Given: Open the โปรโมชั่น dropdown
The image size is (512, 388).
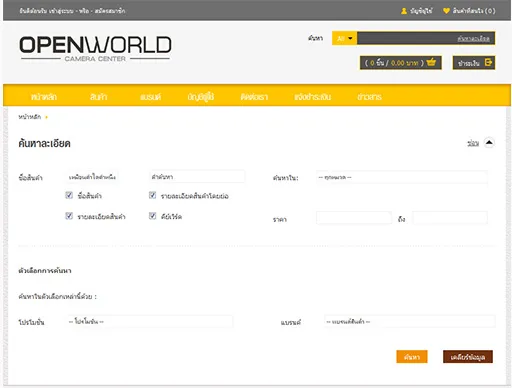Looking at the screenshot, I should (x=150, y=322).
